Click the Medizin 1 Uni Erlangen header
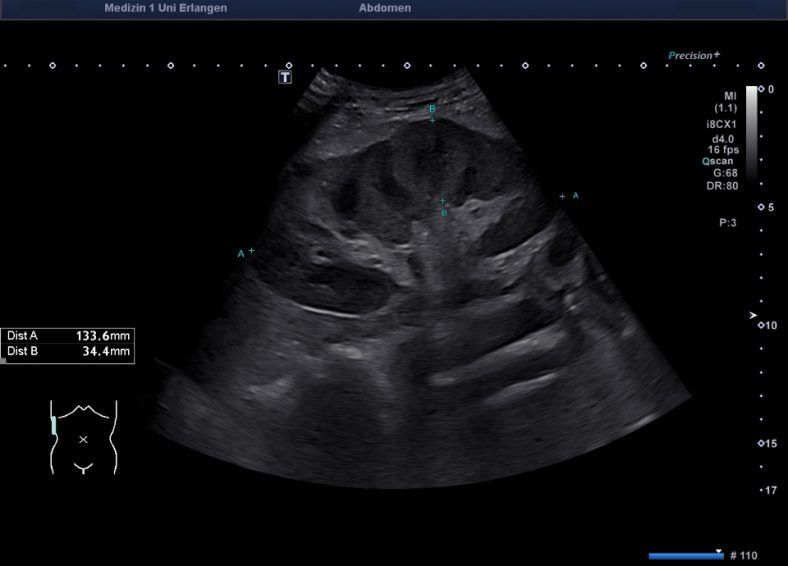 pos(165,8)
